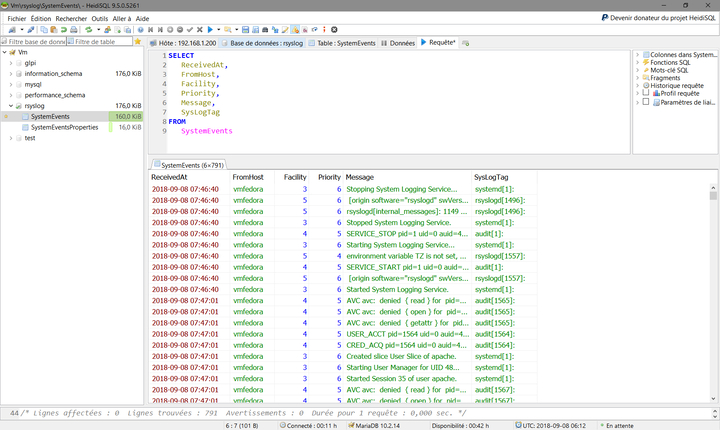
Task: Click the print icon
Action: tap(73, 29)
